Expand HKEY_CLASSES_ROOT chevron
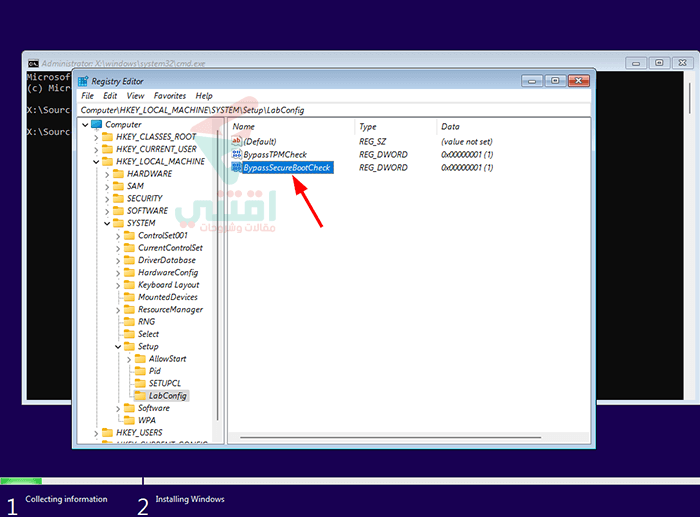 click(96, 138)
